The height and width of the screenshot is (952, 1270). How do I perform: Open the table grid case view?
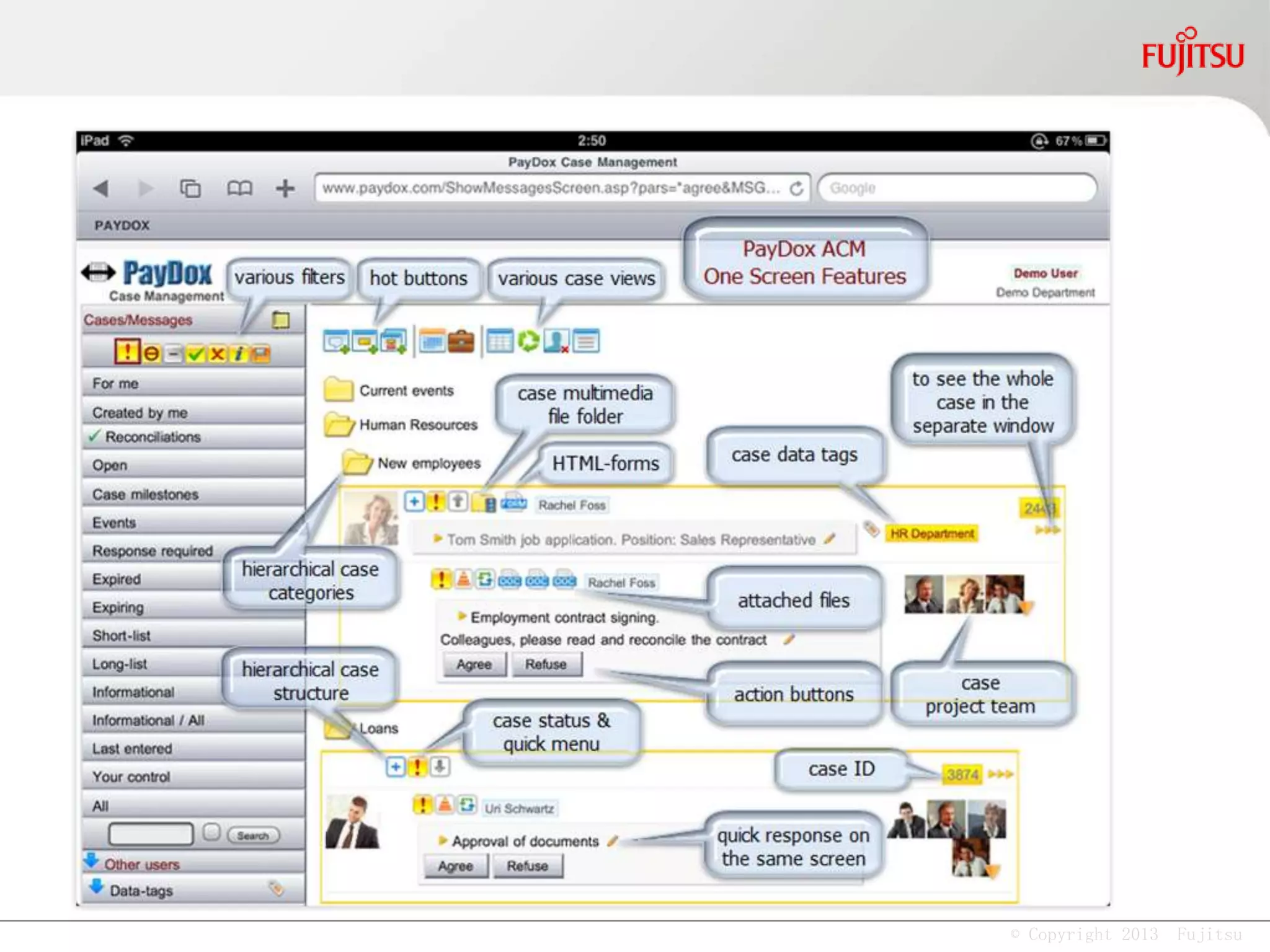click(499, 342)
